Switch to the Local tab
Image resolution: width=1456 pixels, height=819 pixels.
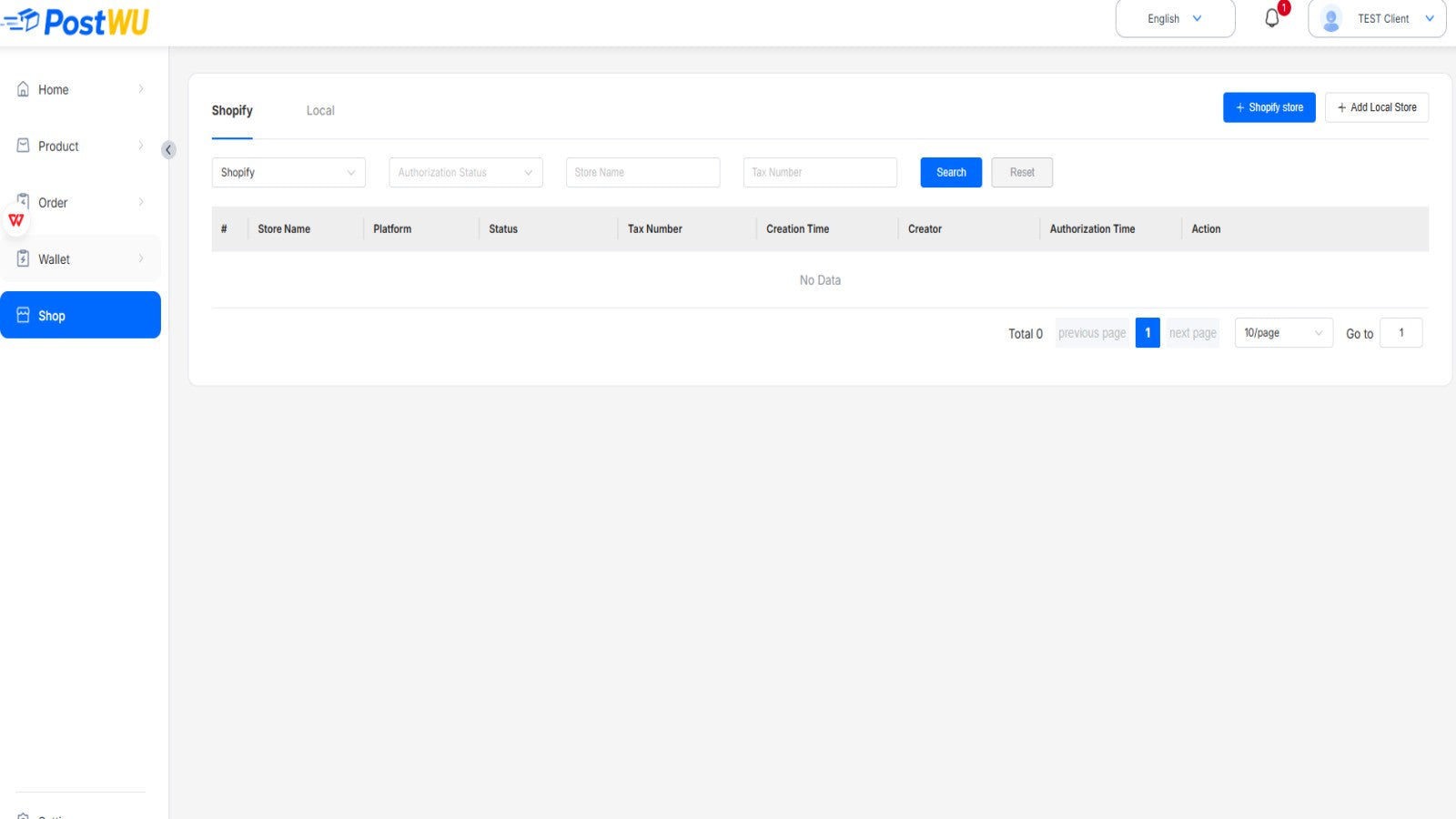coord(320,110)
